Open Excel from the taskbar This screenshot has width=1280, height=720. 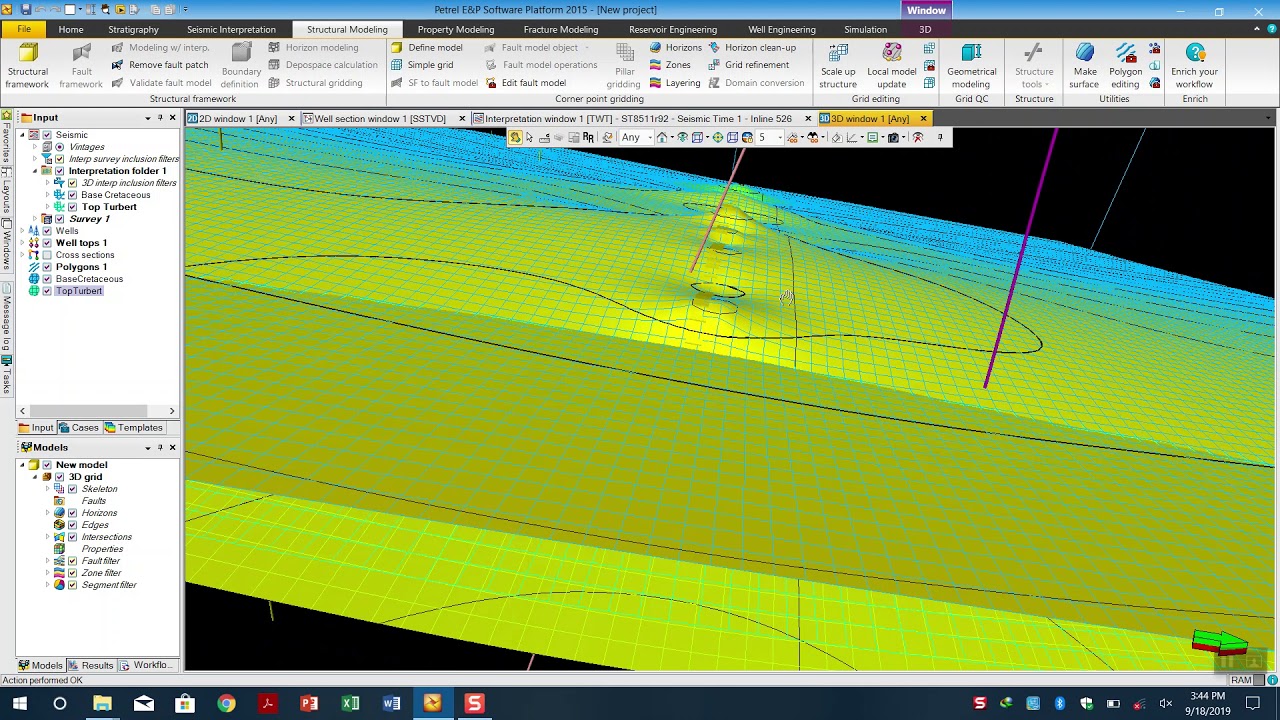point(350,703)
